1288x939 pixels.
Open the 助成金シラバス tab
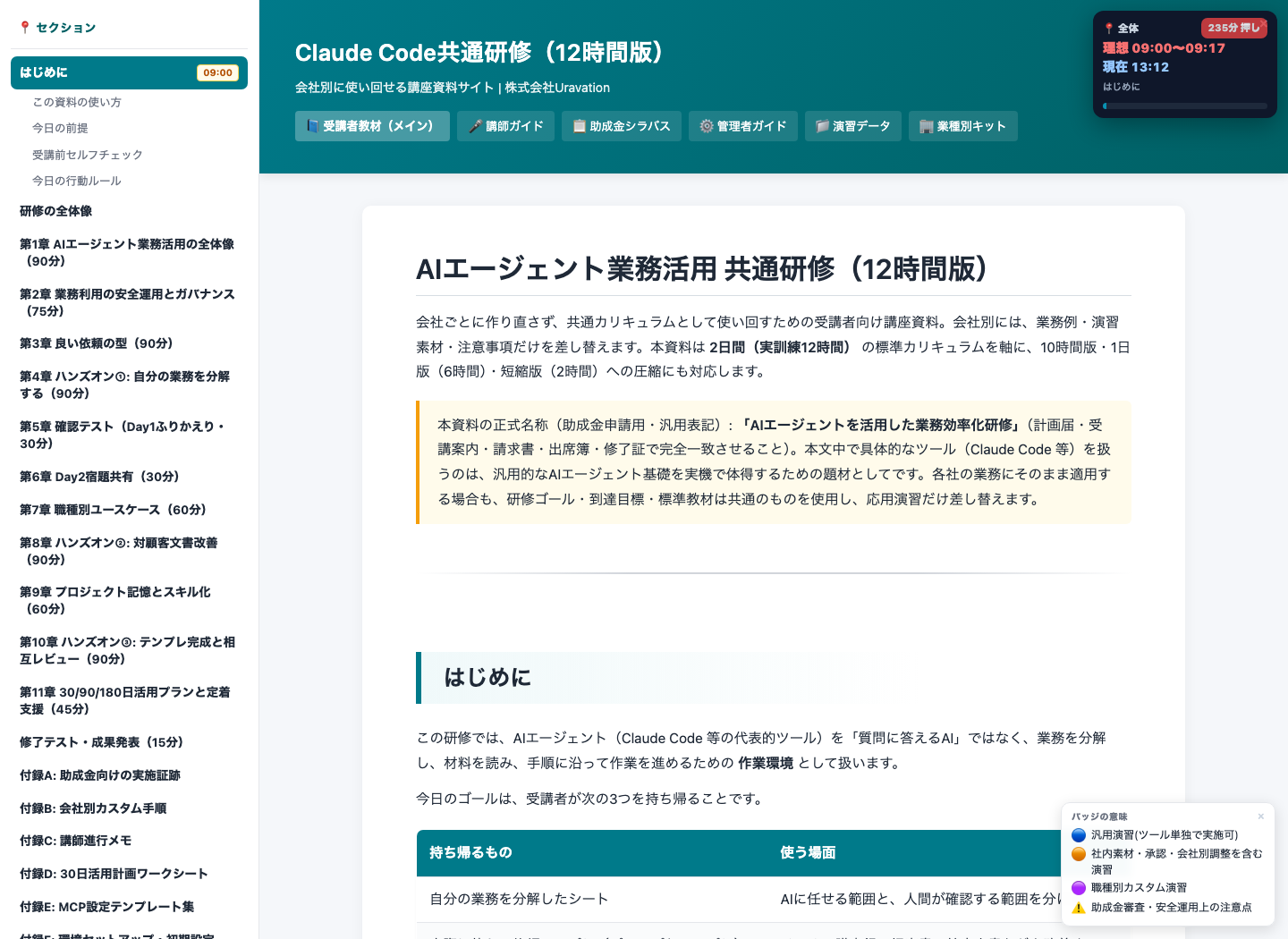coord(622,126)
